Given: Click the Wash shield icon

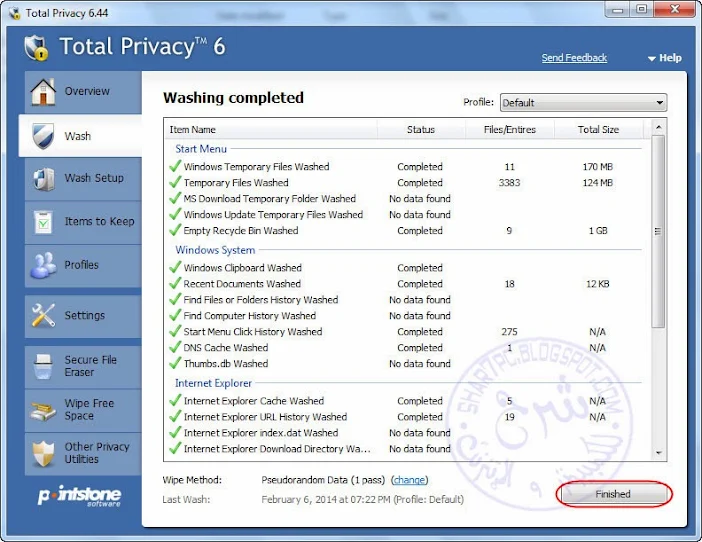Looking at the screenshot, I should (x=43, y=136).
